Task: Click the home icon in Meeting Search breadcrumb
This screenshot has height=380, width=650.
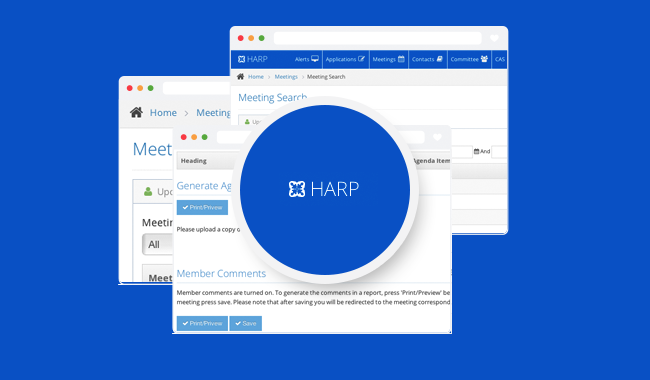Action: tap(240, 77)
